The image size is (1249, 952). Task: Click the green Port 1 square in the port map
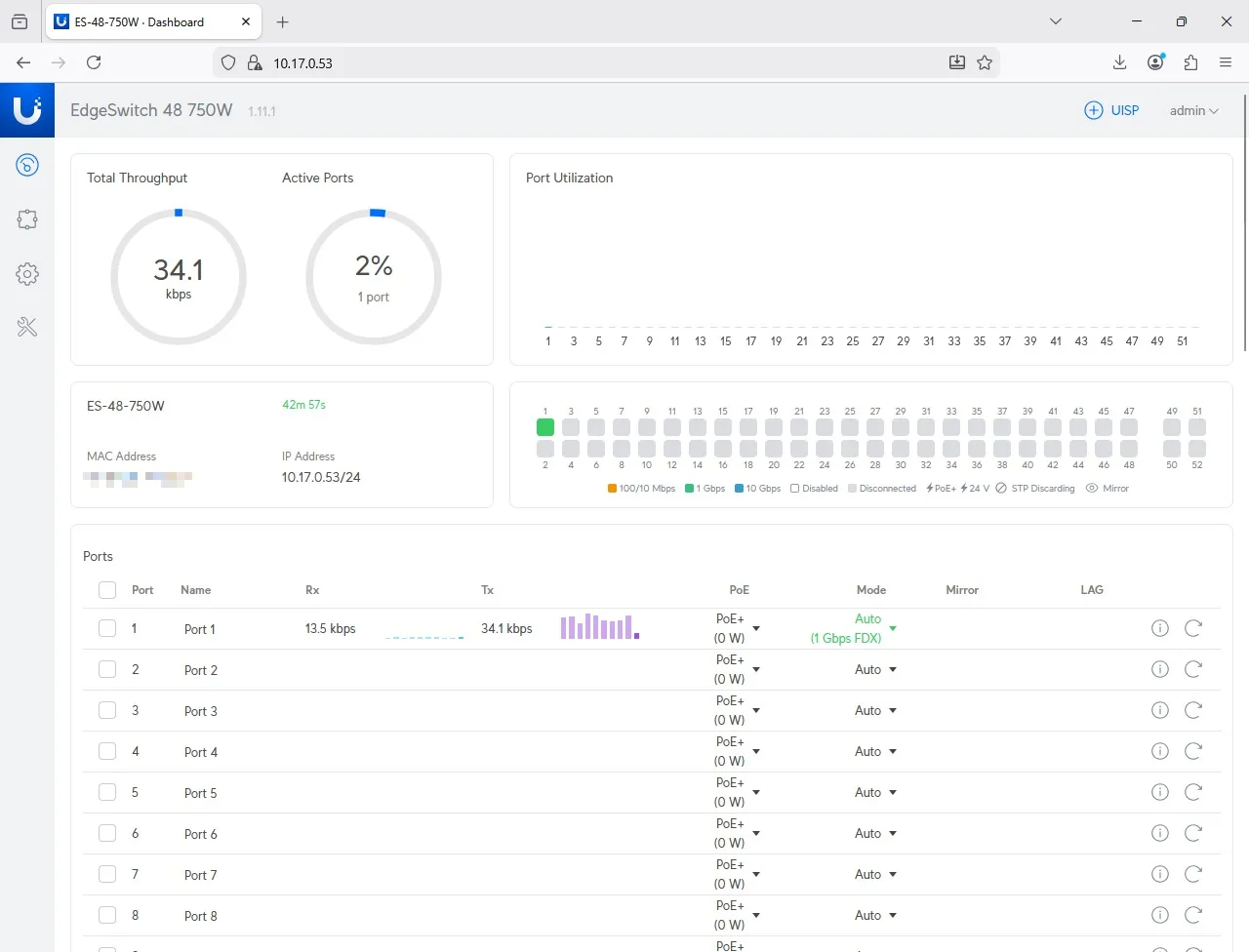[x=545, y=427]
